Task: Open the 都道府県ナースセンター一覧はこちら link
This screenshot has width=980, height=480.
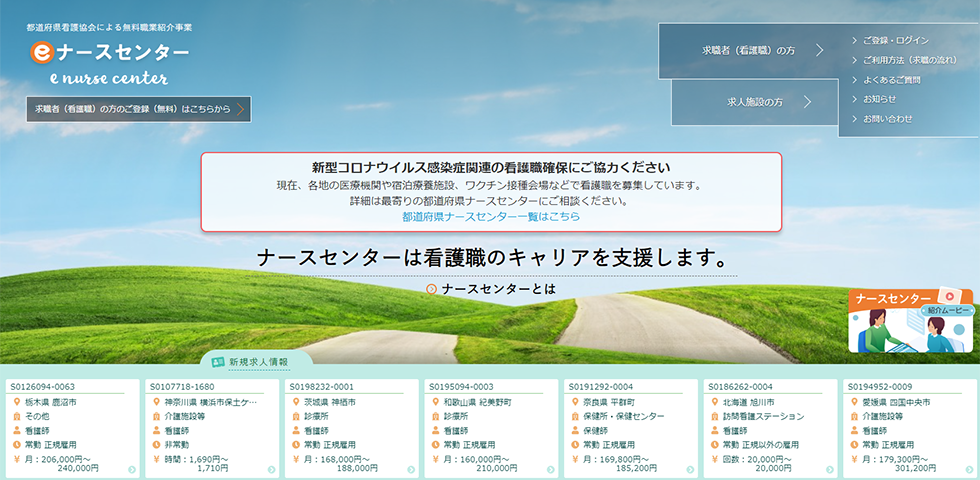Action: tap(491, 217)
